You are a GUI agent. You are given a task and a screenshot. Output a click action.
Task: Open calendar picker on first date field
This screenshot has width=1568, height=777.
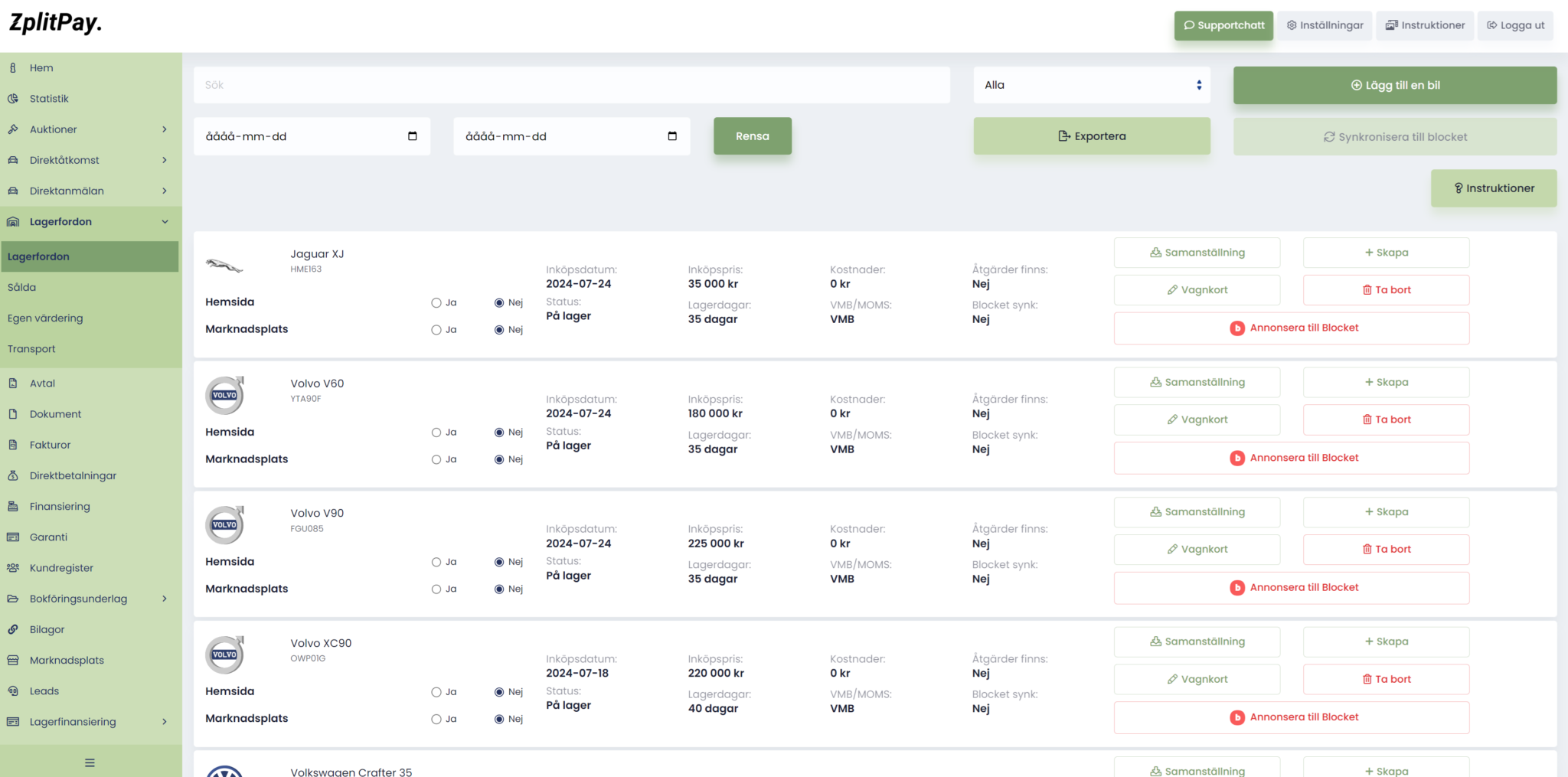[412, 136]
